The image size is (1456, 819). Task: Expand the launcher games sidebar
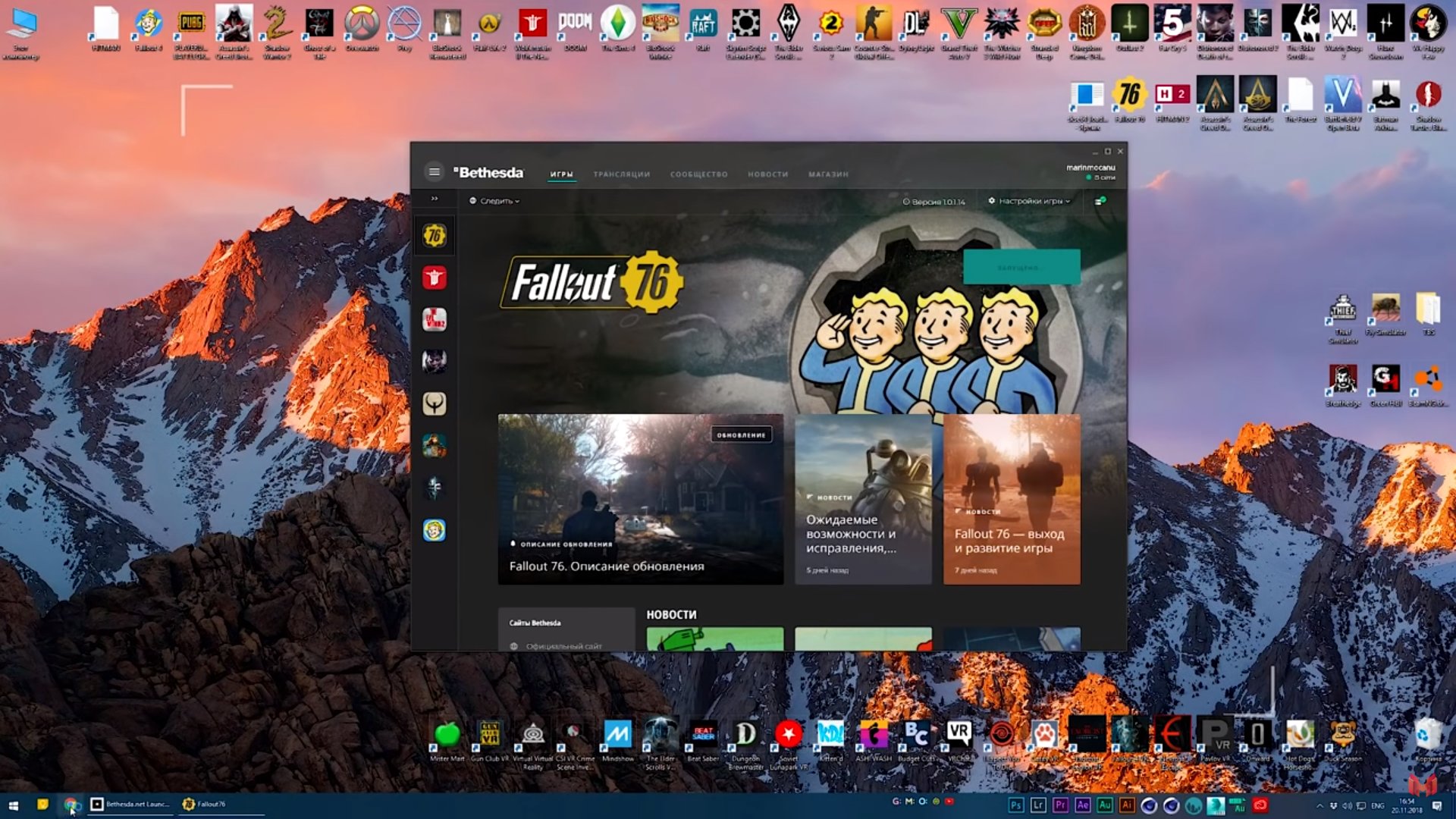point(435,199)
